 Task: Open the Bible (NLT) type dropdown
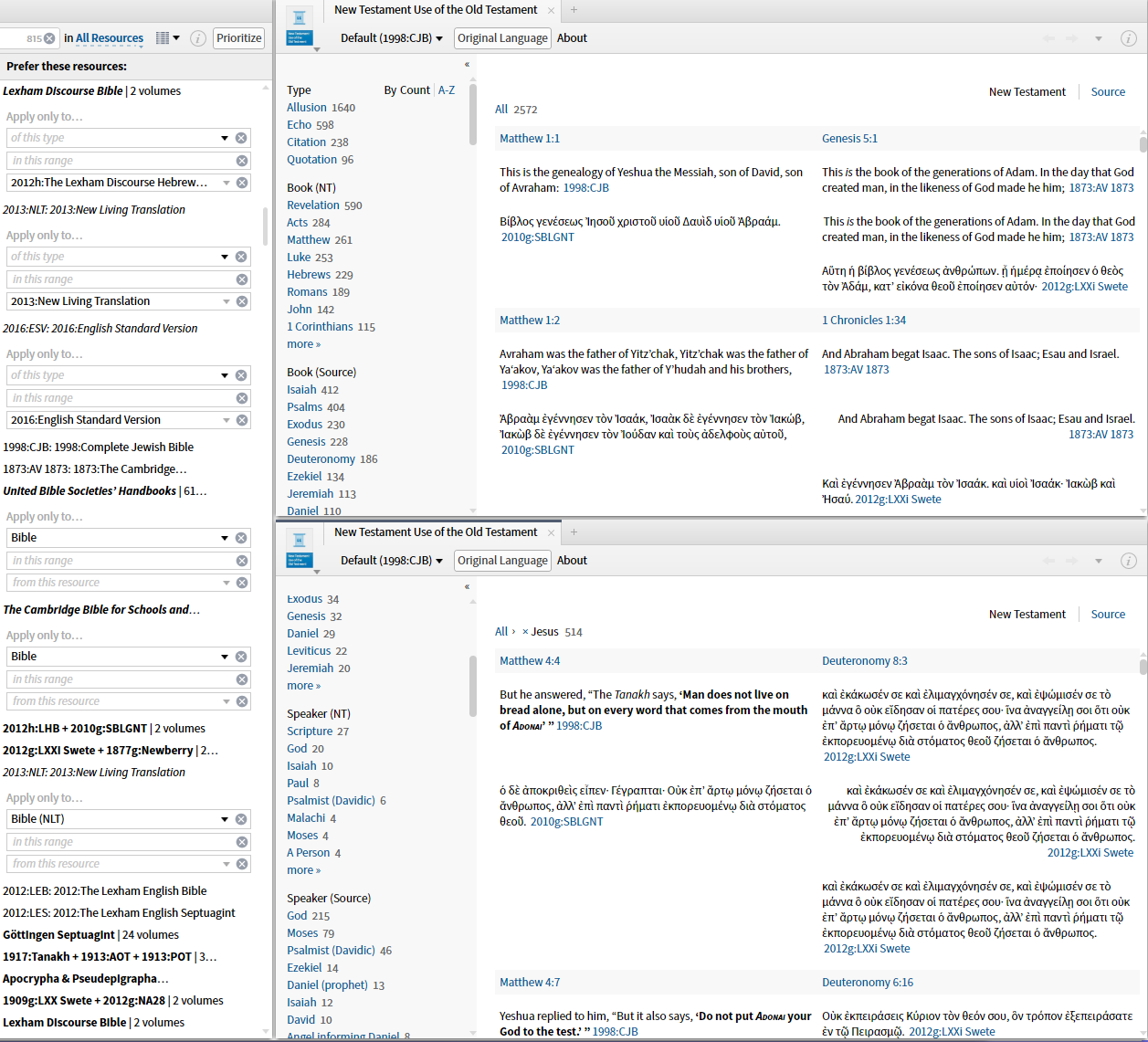tap(225, 819)
